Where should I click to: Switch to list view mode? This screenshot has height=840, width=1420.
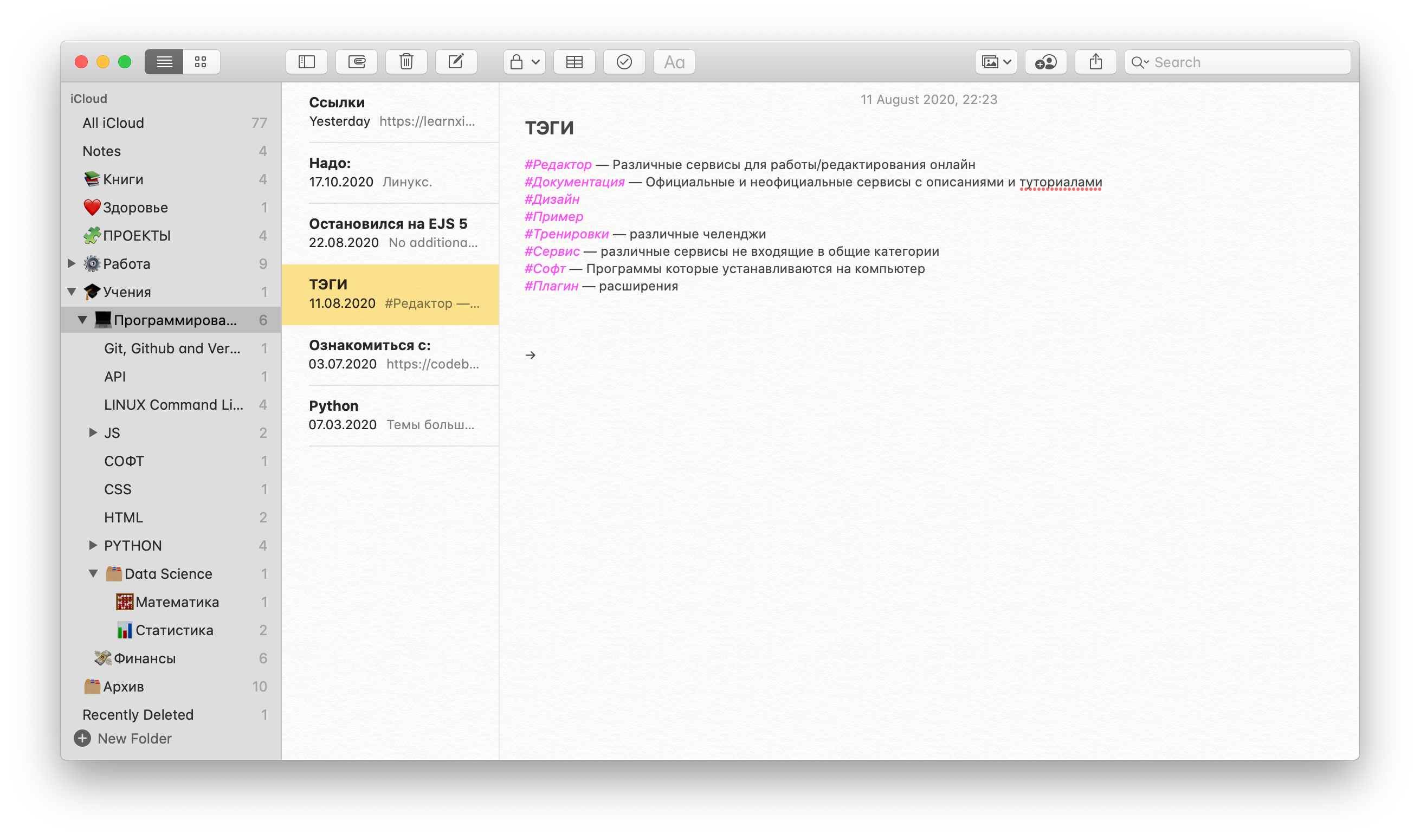[x=164, y=62]
